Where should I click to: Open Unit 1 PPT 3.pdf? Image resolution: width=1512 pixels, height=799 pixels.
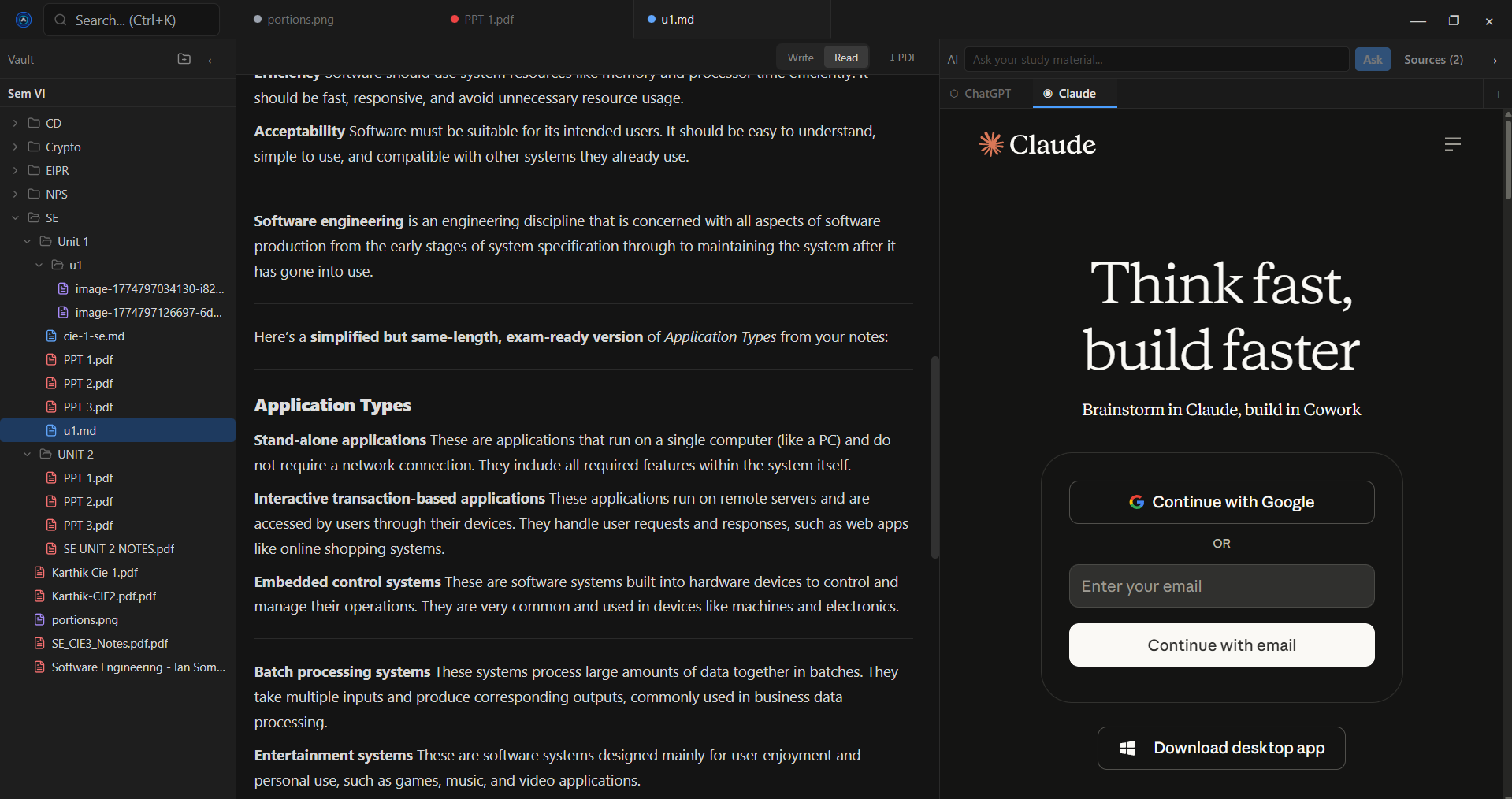118,407
